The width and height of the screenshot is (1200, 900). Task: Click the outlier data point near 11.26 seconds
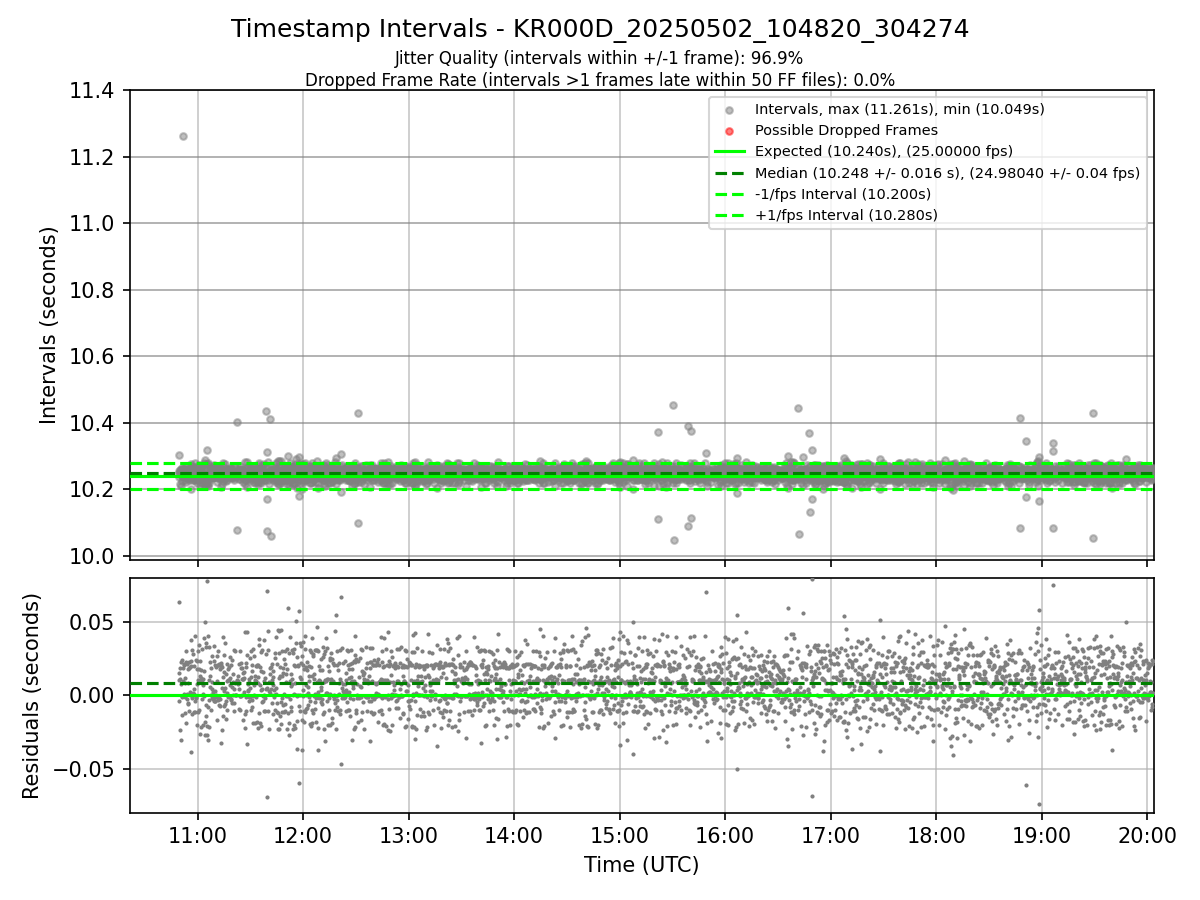click(183, 136)
